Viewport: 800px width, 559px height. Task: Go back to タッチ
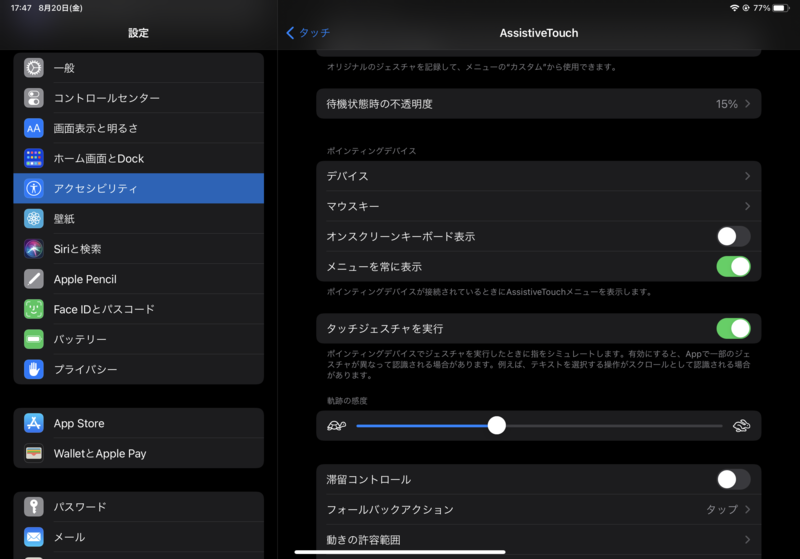pos(308,33)
